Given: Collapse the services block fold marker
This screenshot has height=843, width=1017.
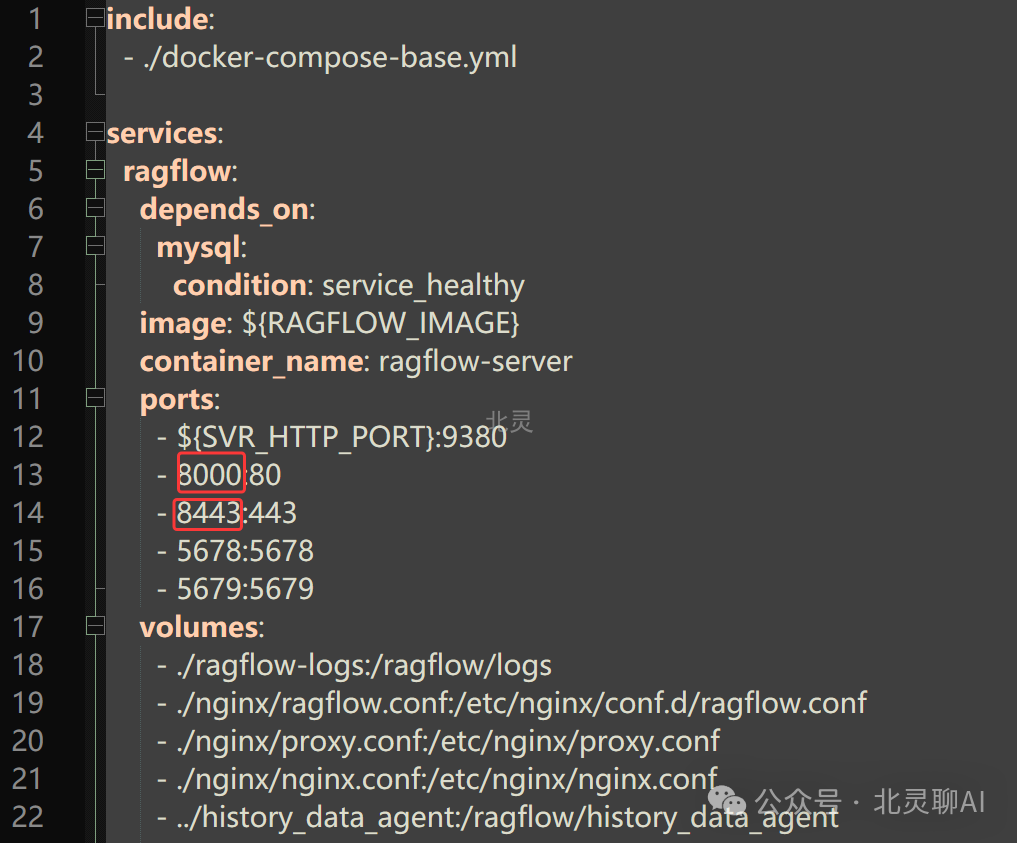Looking at the screenshot, I should [95, 132].
